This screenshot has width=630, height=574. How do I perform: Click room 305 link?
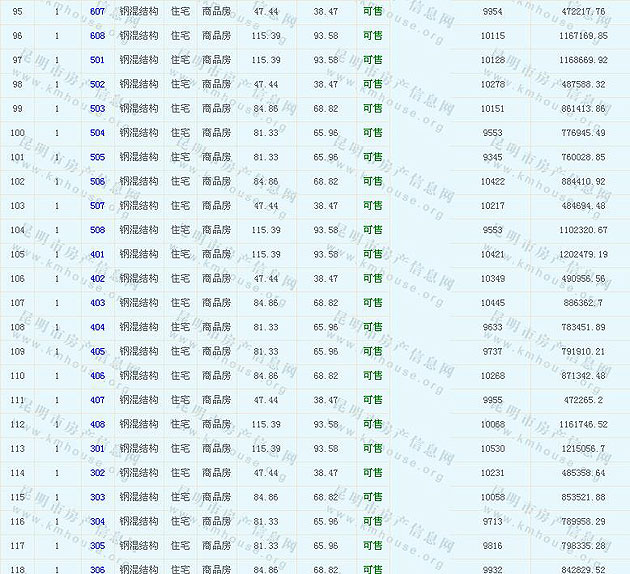point(97,546)
